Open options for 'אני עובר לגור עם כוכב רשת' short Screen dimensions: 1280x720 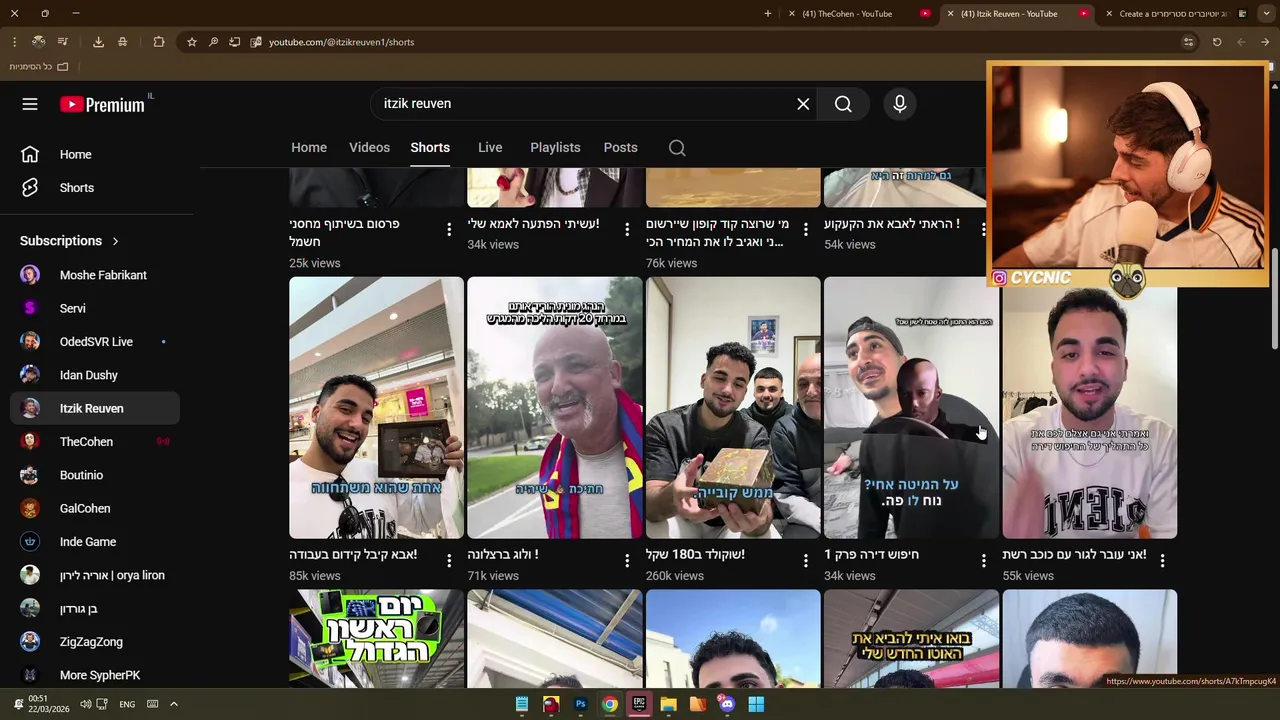tap(1162, 561)
